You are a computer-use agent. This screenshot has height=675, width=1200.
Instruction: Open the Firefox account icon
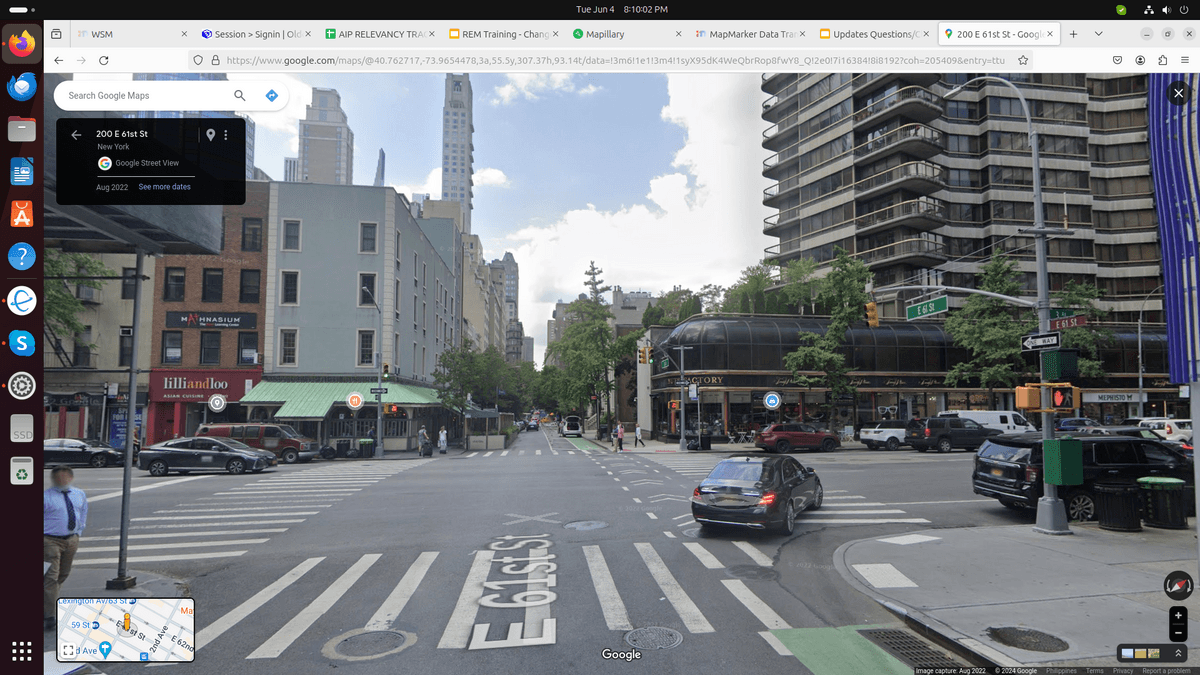point(1140,60)
